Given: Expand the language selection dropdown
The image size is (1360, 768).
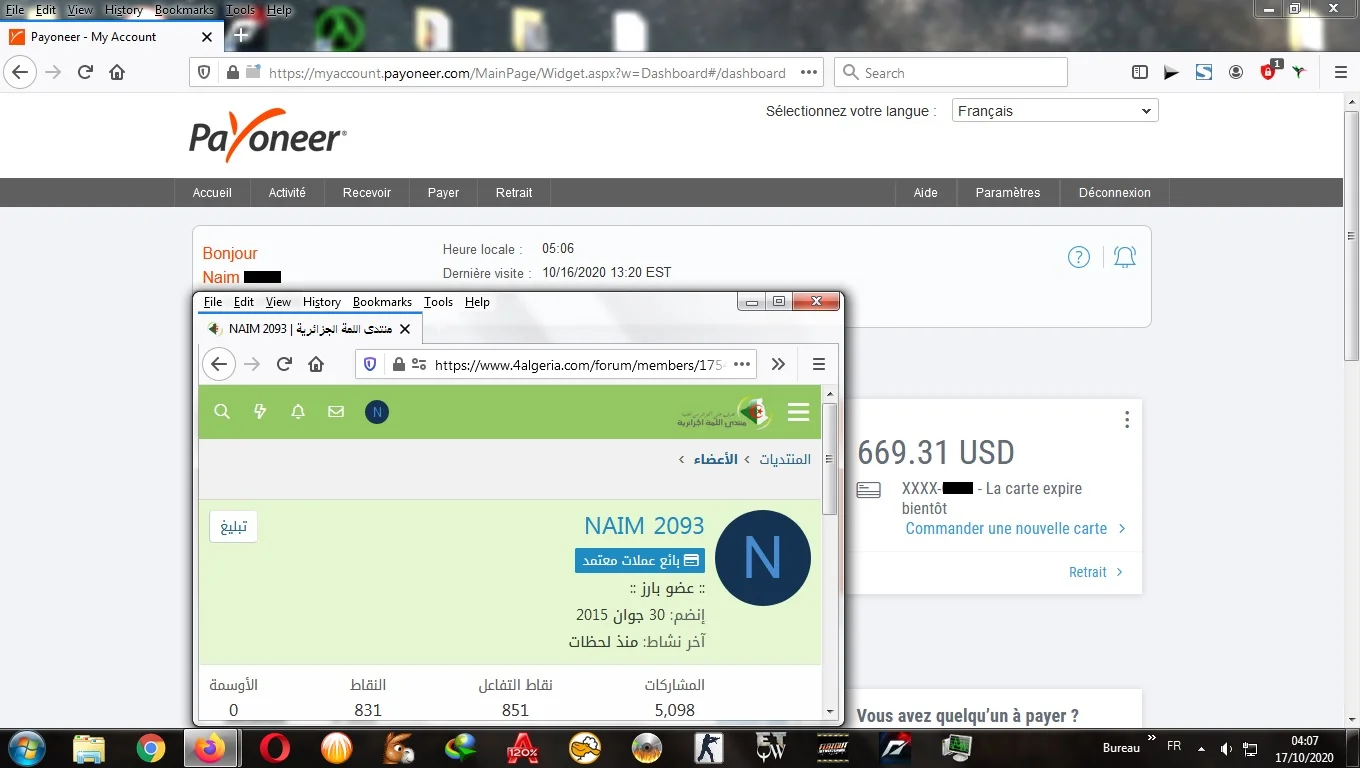Looking at the screenshot, I should coord(1055,111).
